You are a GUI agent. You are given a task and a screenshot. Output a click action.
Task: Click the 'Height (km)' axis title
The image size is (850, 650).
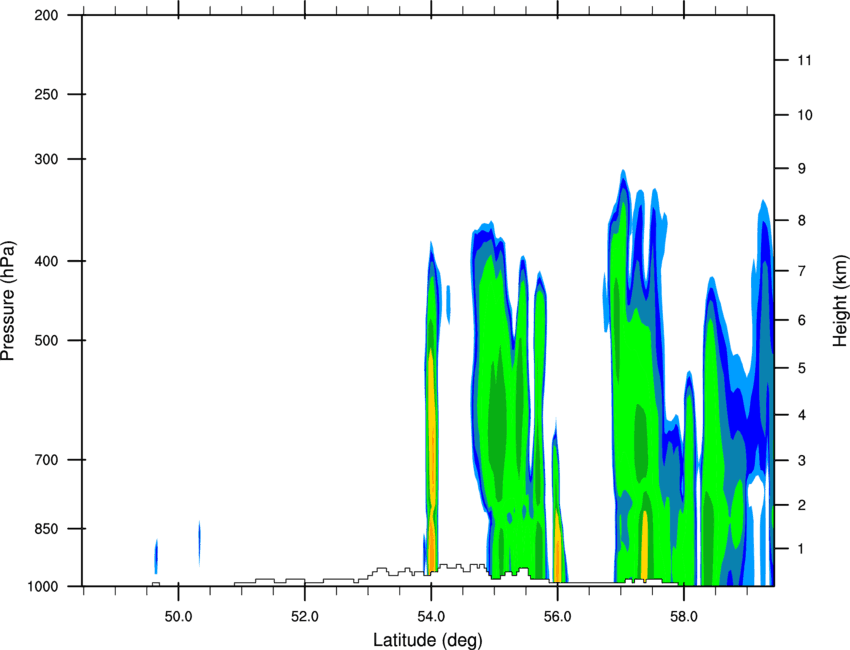840,301
